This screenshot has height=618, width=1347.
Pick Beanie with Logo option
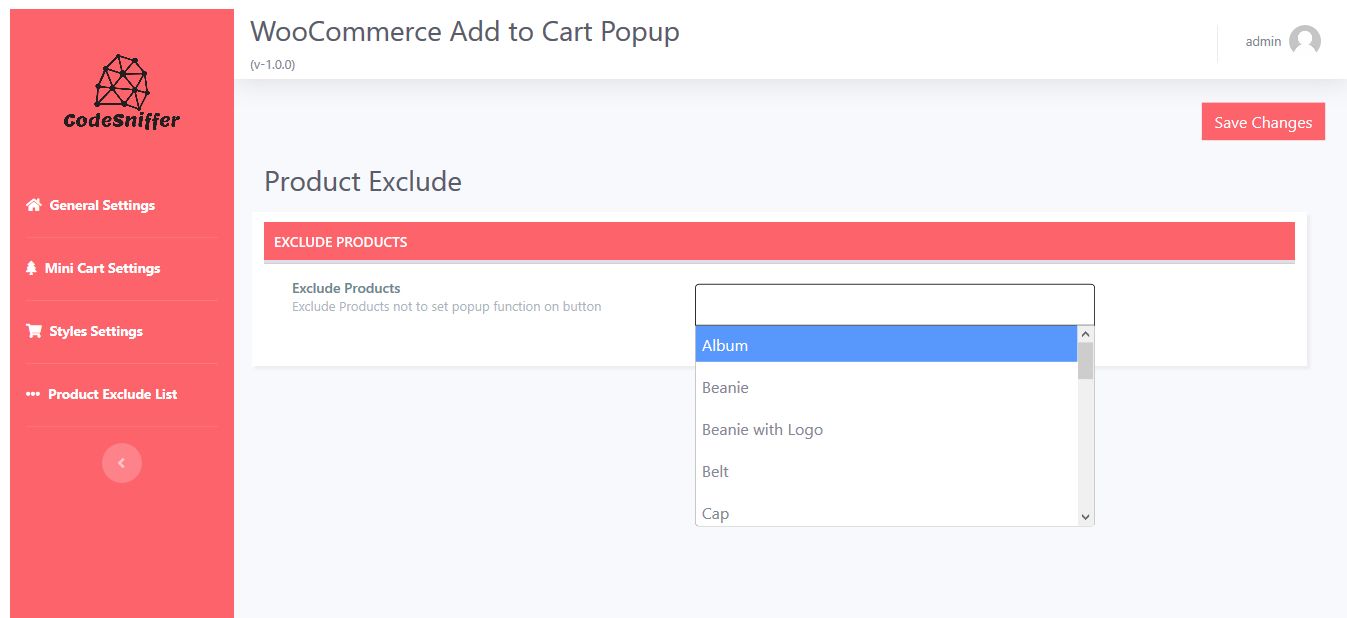pyautogui.click(x=886, y=429)
